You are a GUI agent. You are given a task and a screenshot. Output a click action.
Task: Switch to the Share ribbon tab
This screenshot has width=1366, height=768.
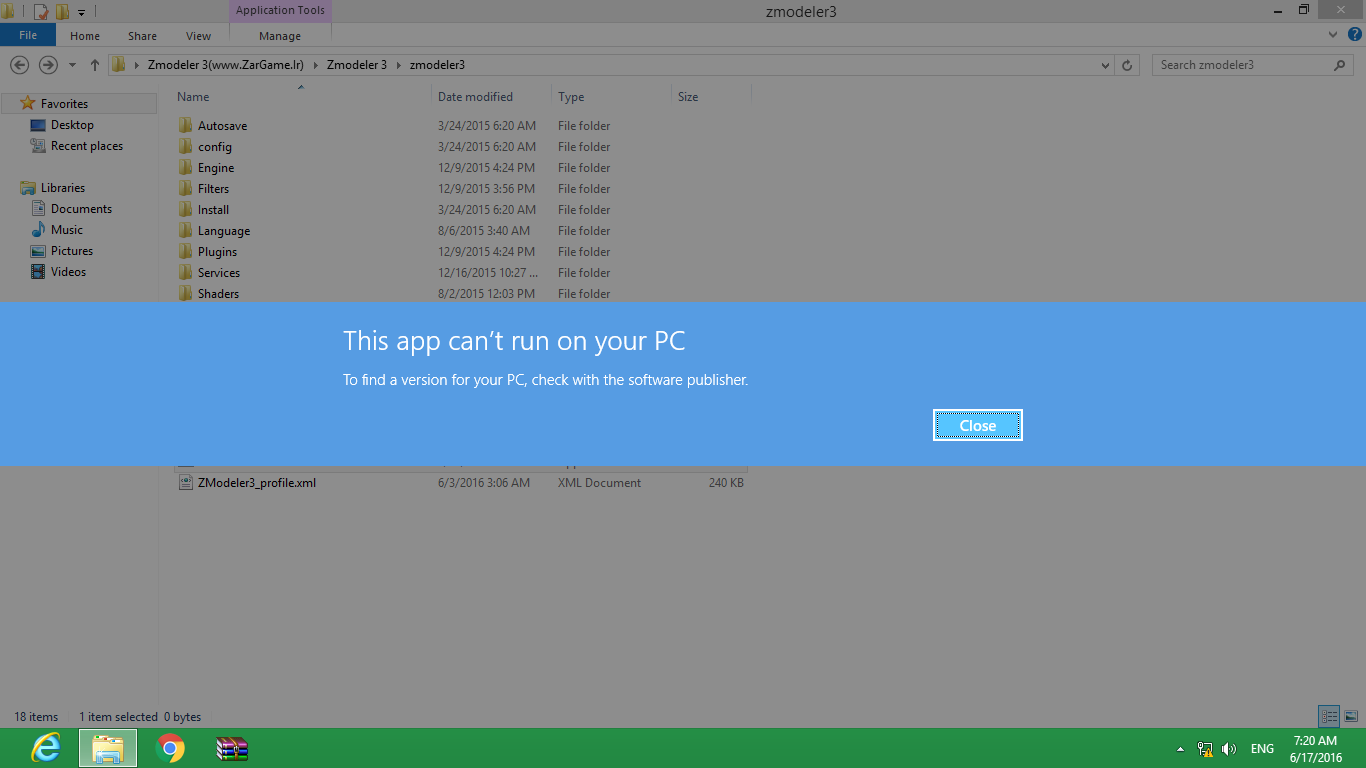(142, 36)
